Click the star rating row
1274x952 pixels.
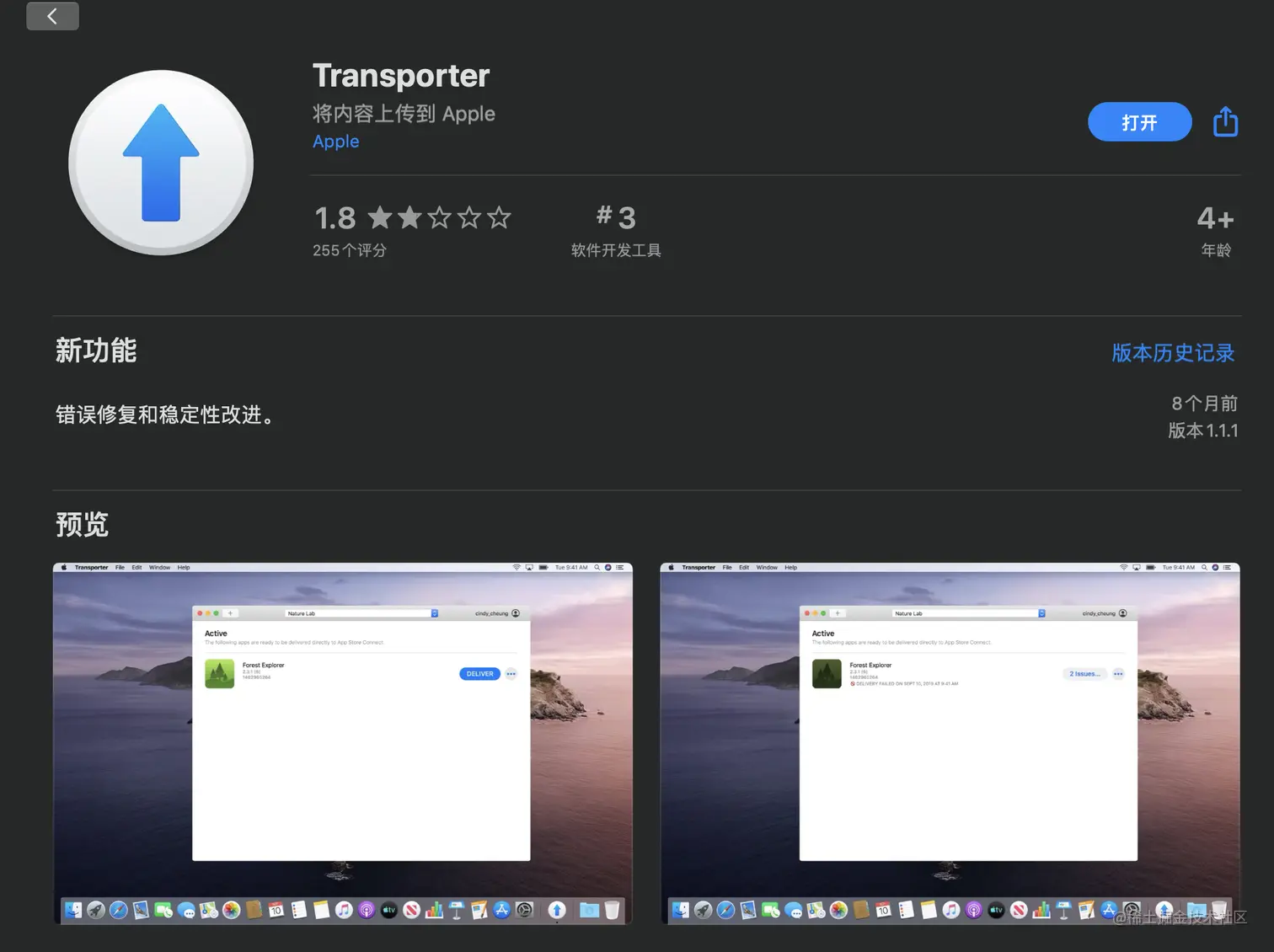[439, 218]
